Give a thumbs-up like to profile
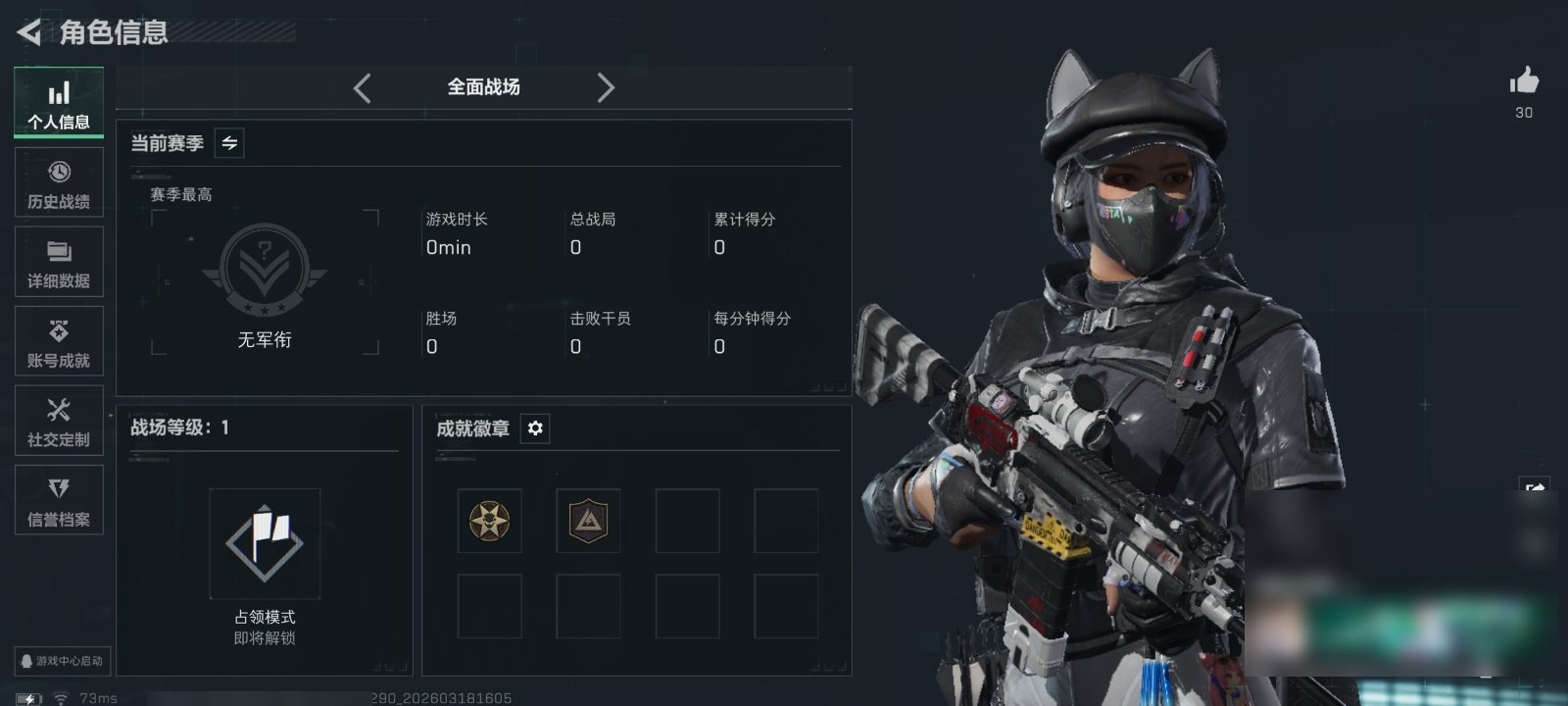Screen dimensions: 1568x706 (1524, 81)
